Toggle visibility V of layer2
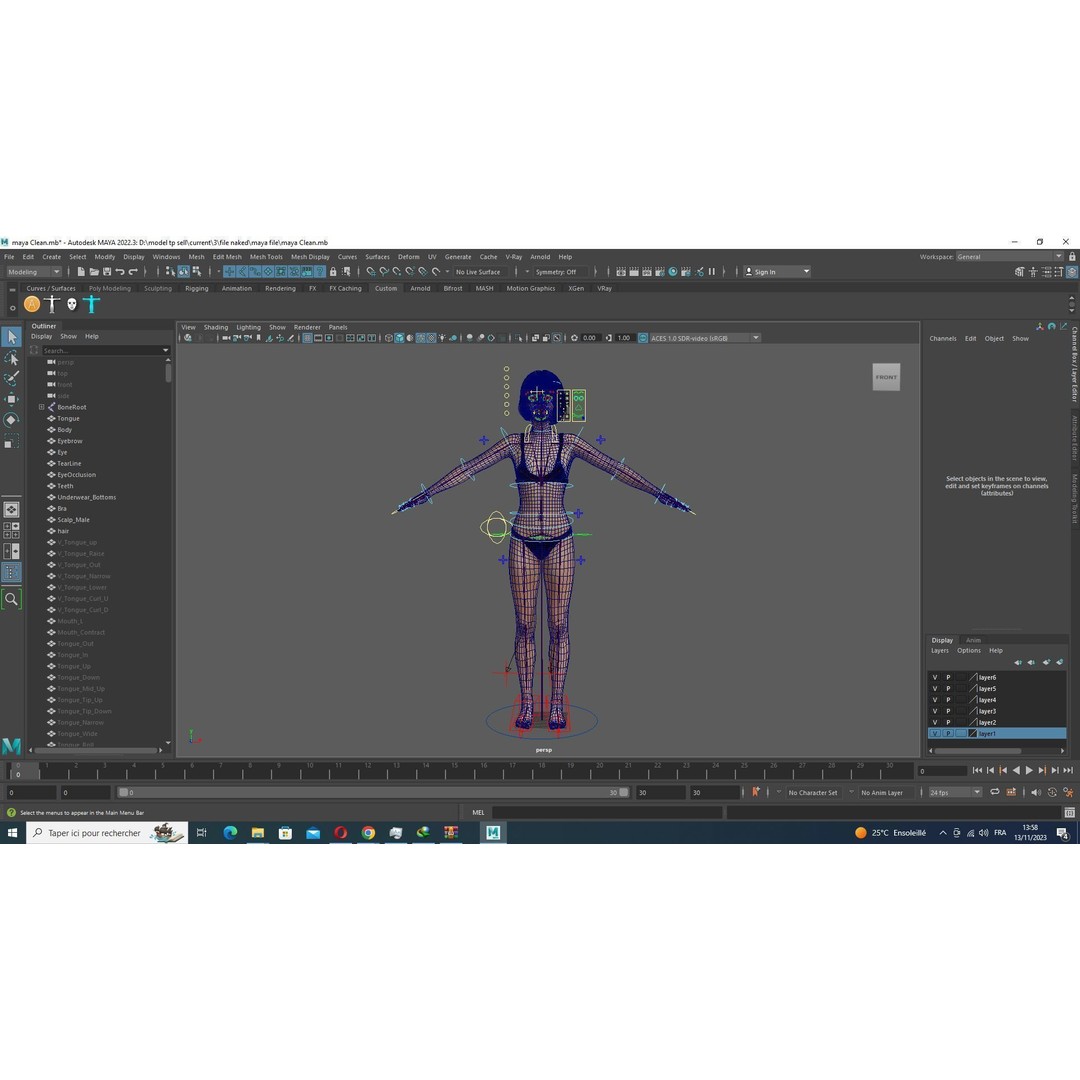The width and height of the screenshot is (1080, 1080). pos(935,722)
